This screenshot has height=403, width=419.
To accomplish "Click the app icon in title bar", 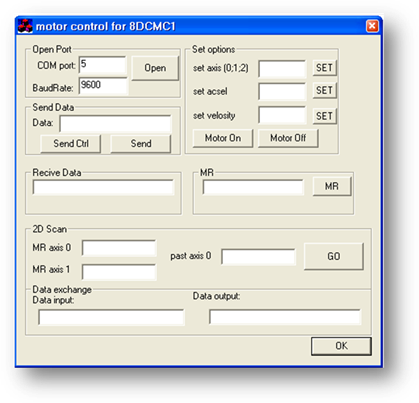I will coord(25,26).
